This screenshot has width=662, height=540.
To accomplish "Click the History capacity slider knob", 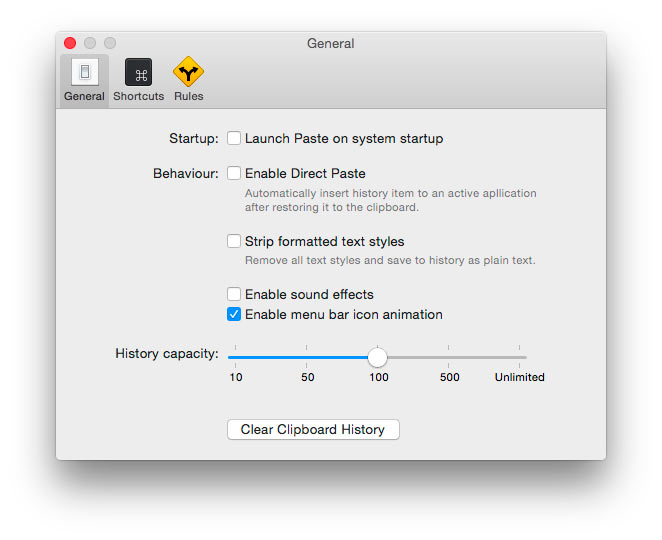I will [x=377, y=357].
